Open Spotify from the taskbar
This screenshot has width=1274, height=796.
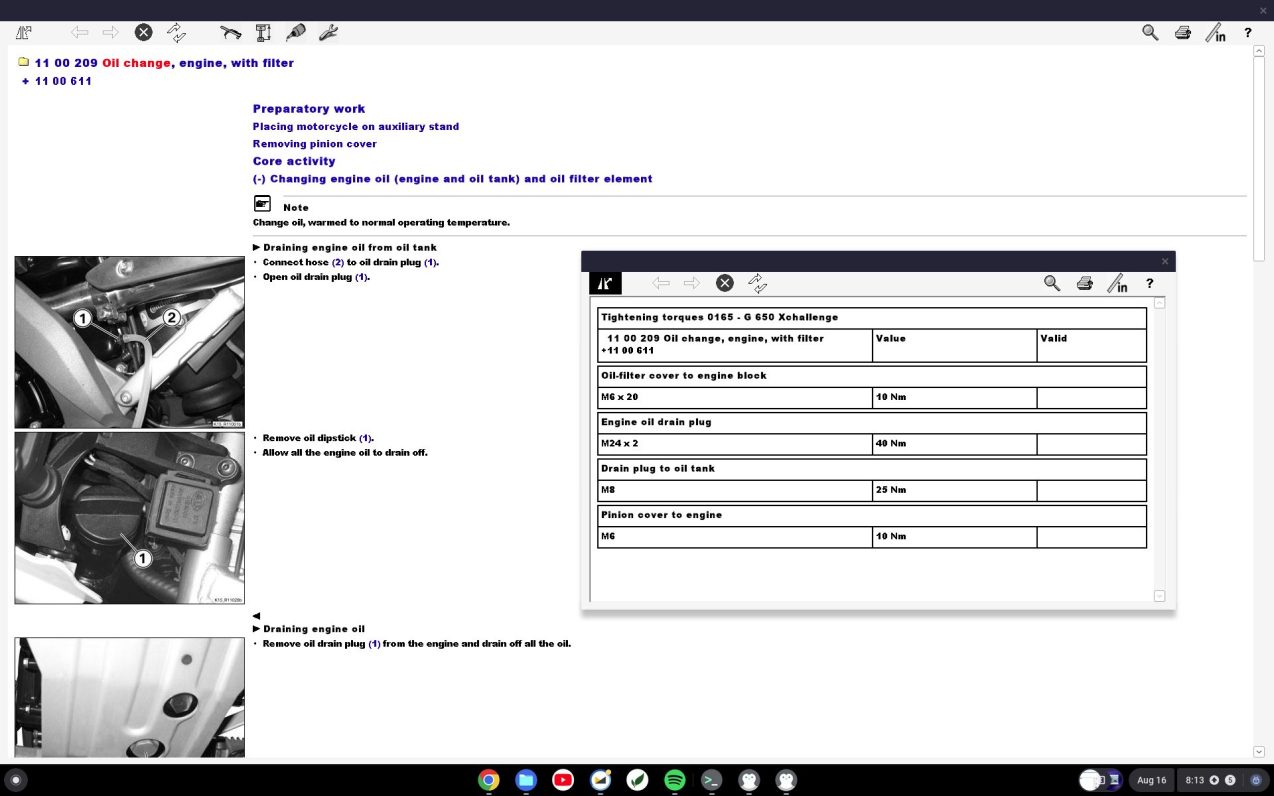click(675, 780)
